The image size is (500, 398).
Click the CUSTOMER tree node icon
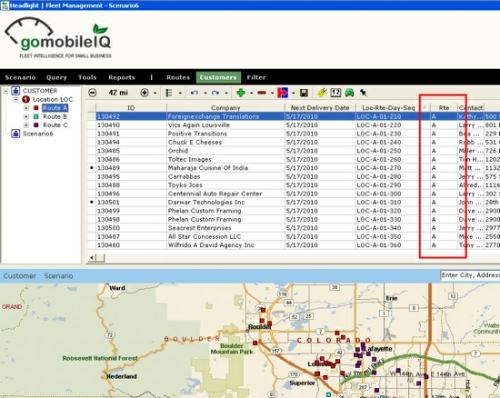(16, 90)
